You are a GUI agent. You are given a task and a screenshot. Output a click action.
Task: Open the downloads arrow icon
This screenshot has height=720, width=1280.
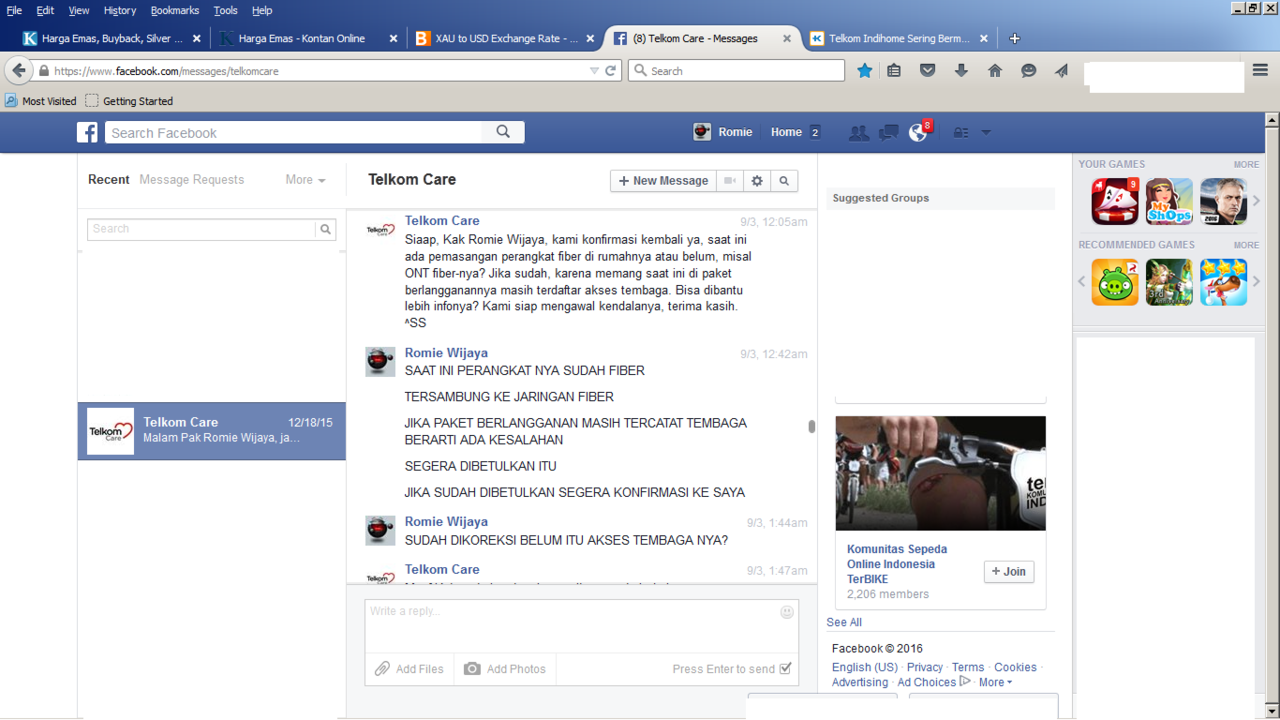tap(961, 71)
